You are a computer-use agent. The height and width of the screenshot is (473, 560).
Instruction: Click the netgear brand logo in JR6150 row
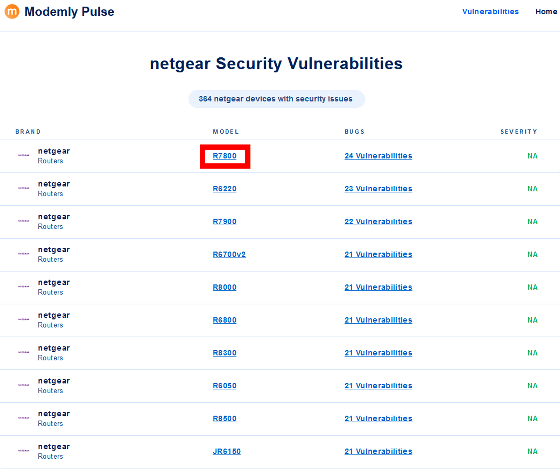coord(24,450)
